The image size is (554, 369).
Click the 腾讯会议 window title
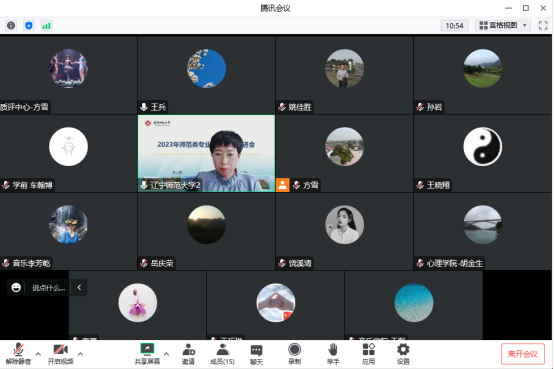point(276,8)
